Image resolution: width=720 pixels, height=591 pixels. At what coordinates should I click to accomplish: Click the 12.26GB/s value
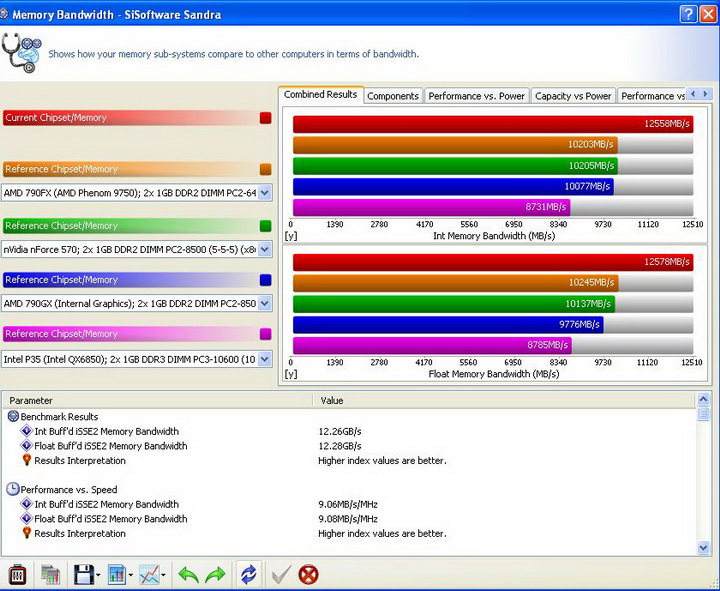click(340, 432)
